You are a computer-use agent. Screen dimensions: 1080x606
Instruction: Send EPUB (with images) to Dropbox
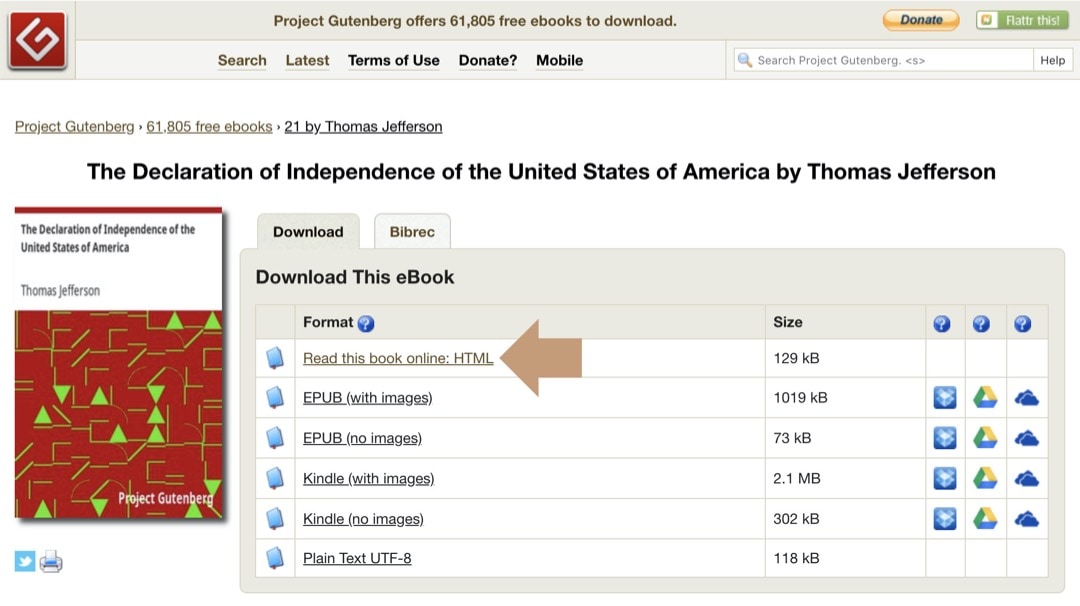(944, 397)
